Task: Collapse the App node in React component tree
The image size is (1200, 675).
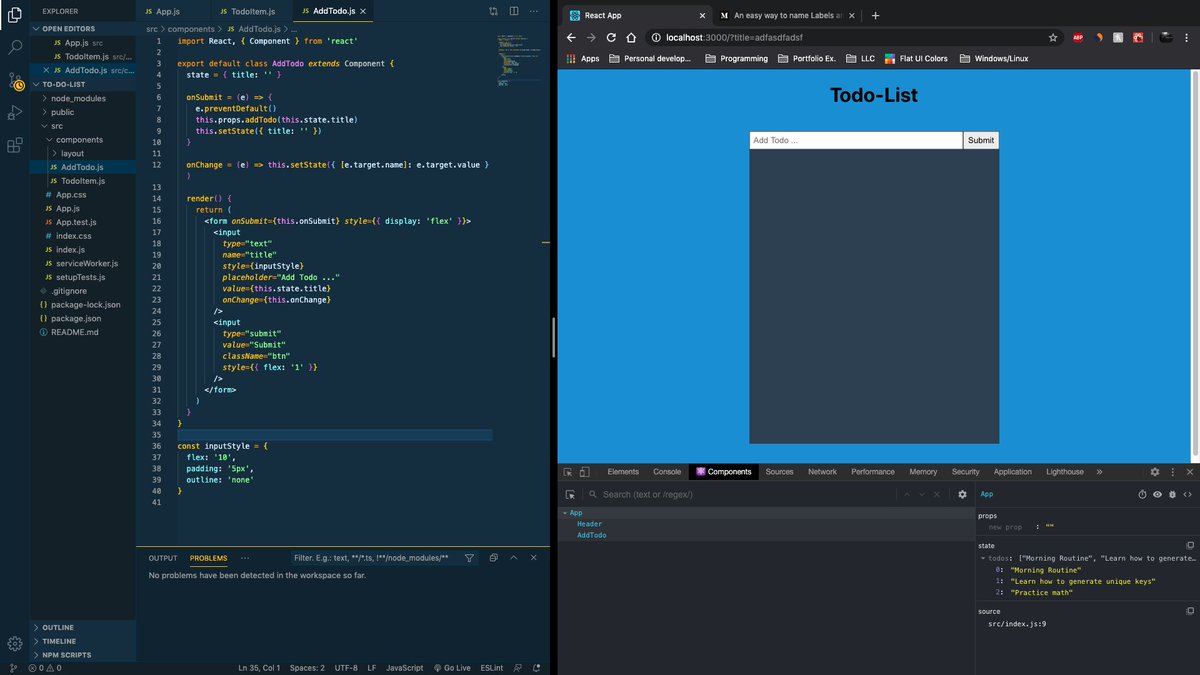Action: coord(565,513)
